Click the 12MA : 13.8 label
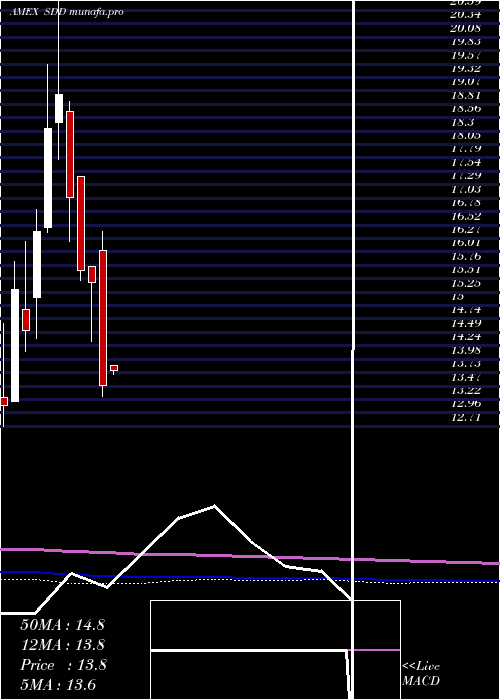Image resolution: width=500 pixels, height=700 pixels. pyautogui.click(x=62, y=645)
